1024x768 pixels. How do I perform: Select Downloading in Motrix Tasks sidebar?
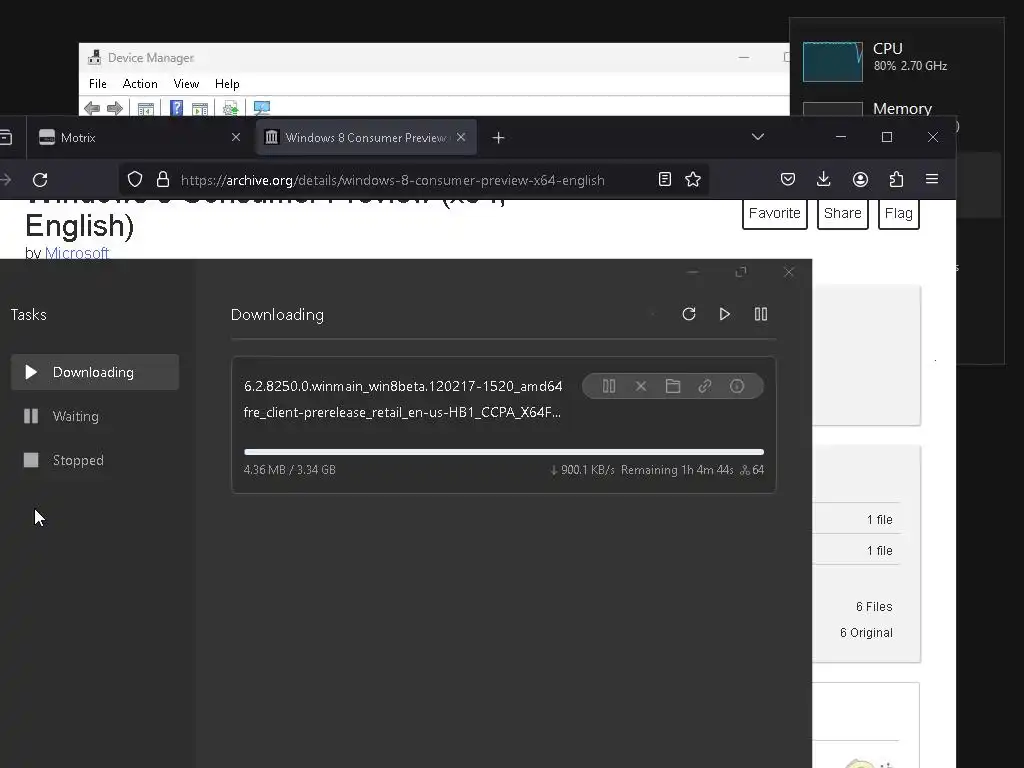pos(95,372)
